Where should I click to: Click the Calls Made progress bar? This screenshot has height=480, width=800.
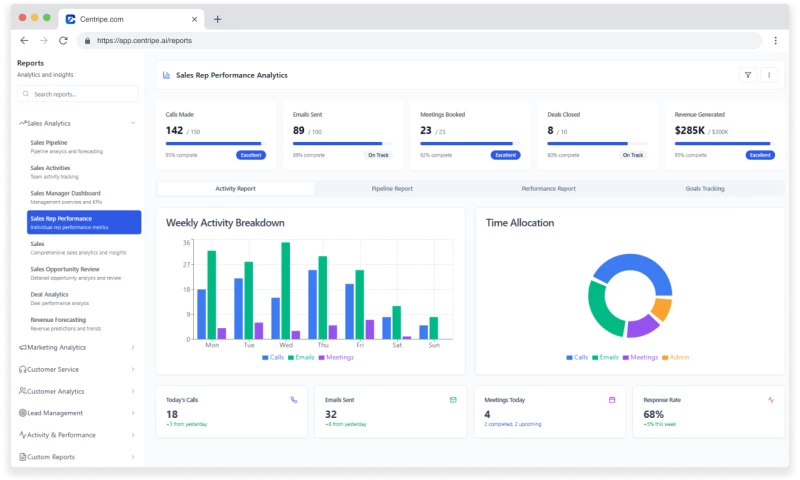(x=215, y=144)
